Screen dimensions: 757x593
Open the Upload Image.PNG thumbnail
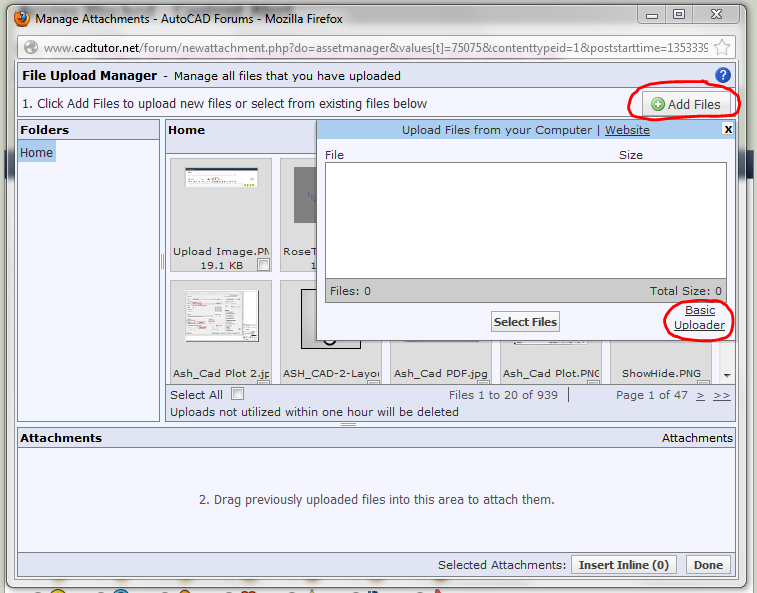click(x=222, y=177)
